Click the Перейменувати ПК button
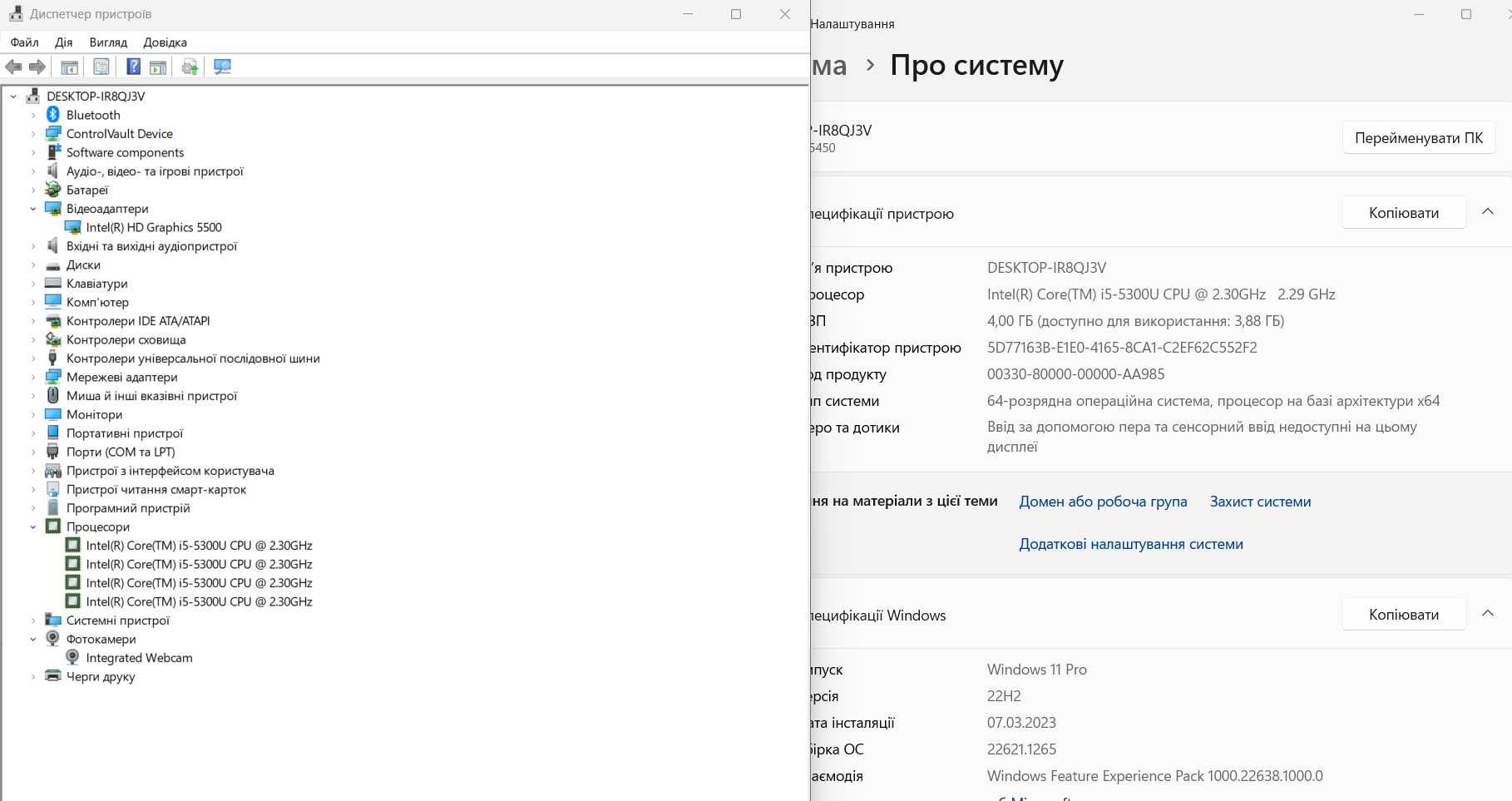 [x=1419, y=138]
